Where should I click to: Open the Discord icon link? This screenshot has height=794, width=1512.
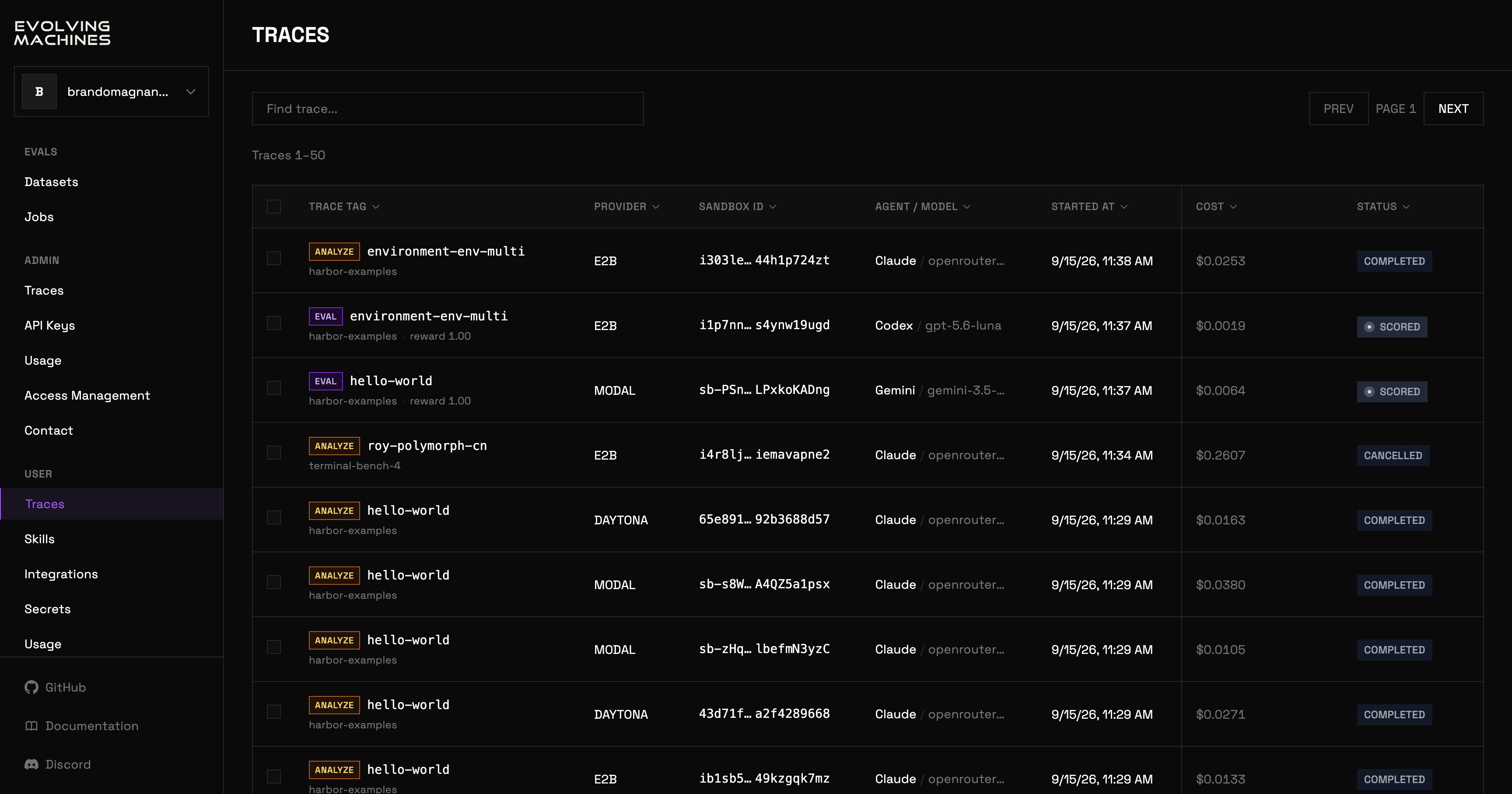31,765
